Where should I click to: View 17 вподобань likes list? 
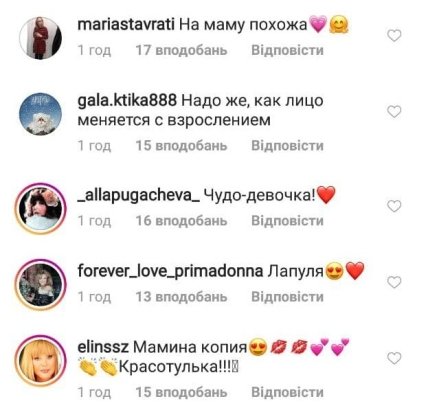[181, 50]
